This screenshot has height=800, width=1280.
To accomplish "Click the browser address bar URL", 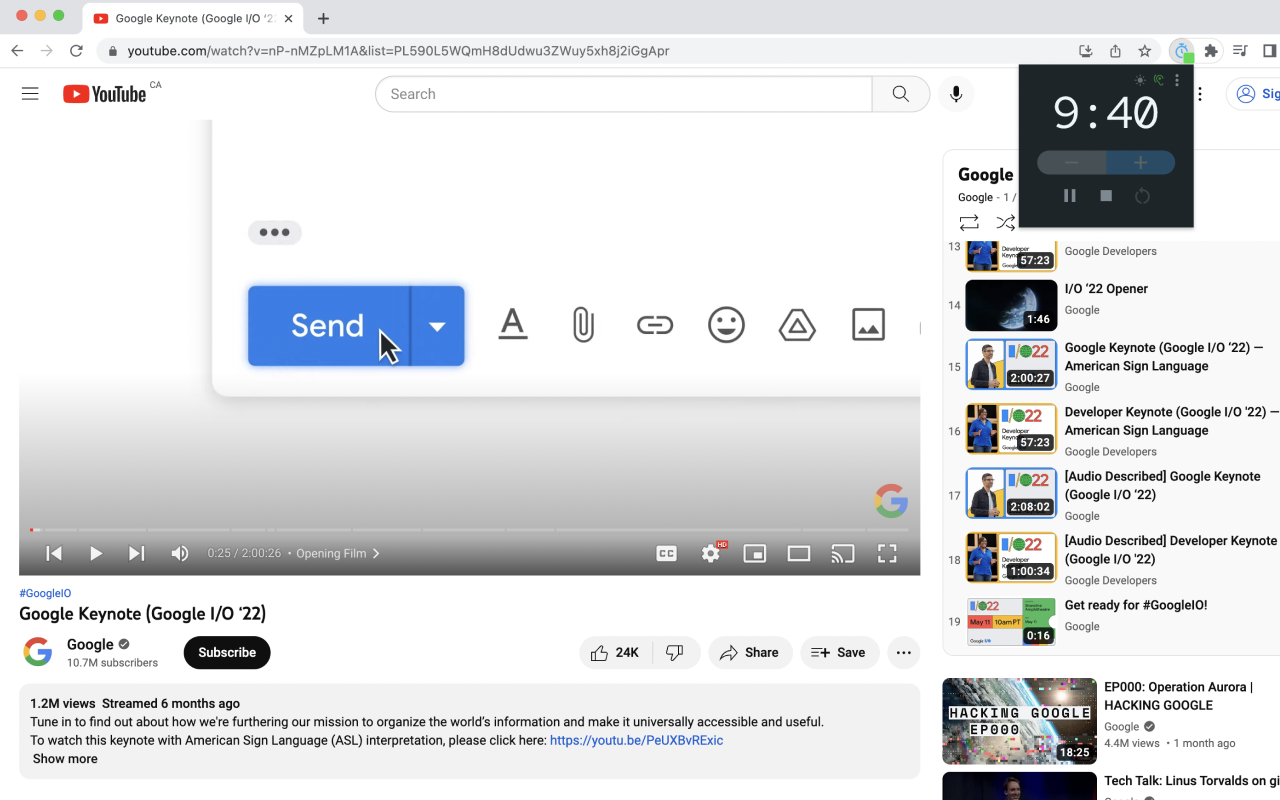I will 398,51.
